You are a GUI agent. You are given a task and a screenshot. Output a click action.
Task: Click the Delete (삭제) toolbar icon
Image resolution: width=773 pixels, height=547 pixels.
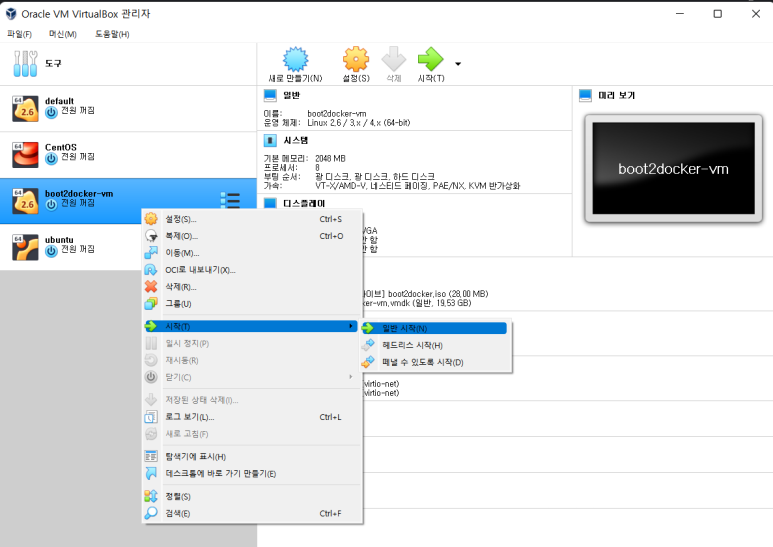[x=393, y=59]
